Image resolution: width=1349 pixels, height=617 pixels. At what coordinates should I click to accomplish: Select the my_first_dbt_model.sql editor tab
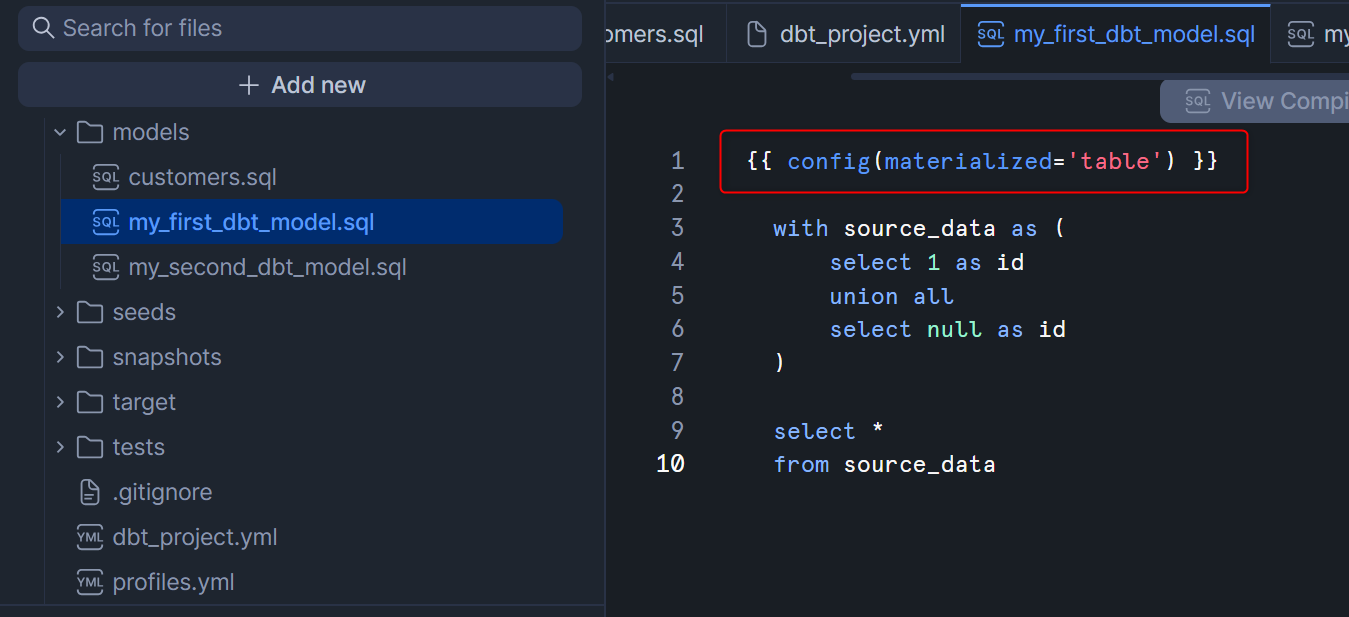point(1116,35)
